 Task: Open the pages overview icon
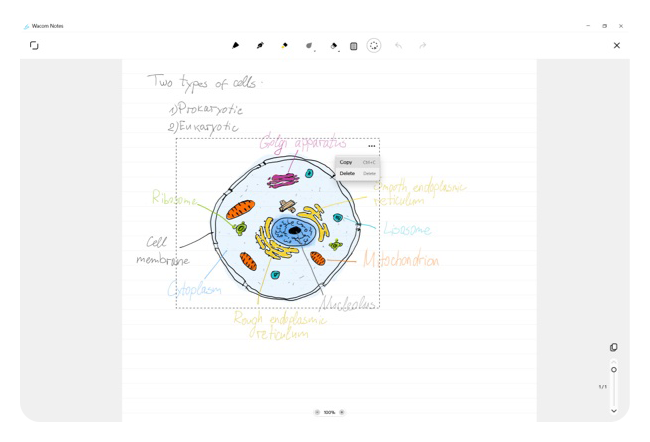pyautogui.click(x=614, y=347)
